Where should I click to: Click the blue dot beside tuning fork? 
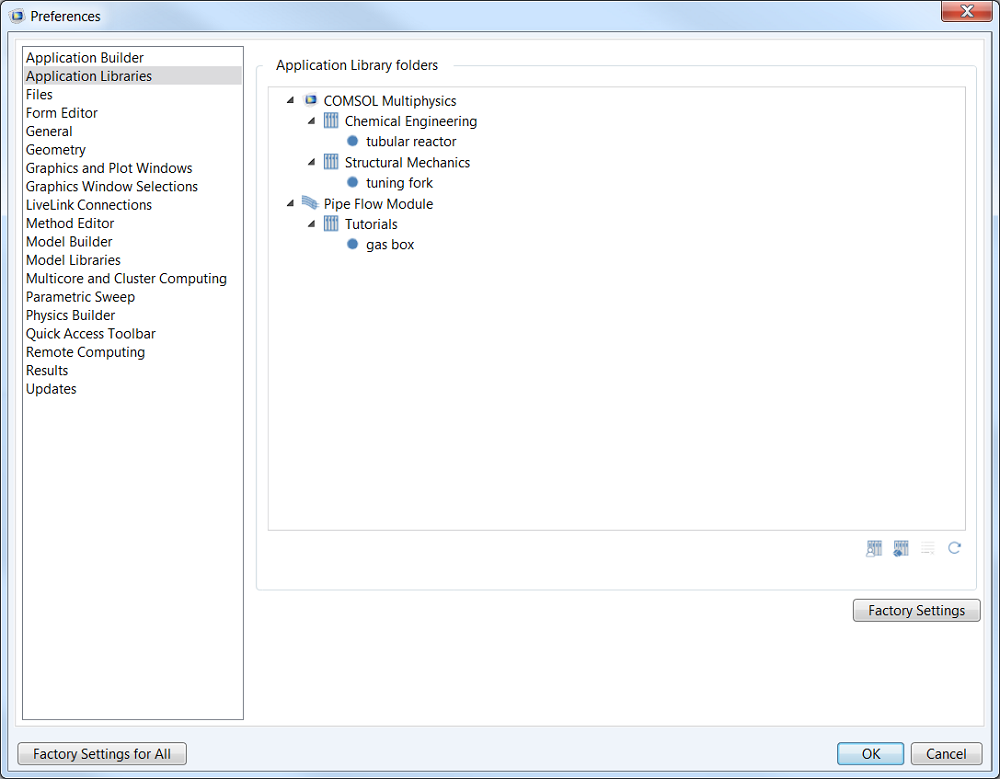pos(352,182)
